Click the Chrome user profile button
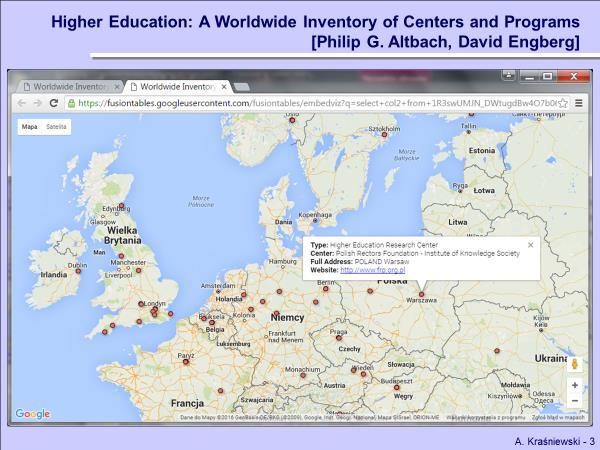Image resolution: width=600 pixels, height=450 pixels. (x=509, y=75)
